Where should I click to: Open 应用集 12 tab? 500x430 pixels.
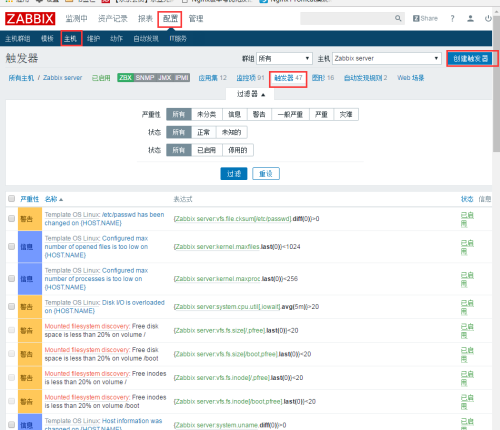coord(213,78)
